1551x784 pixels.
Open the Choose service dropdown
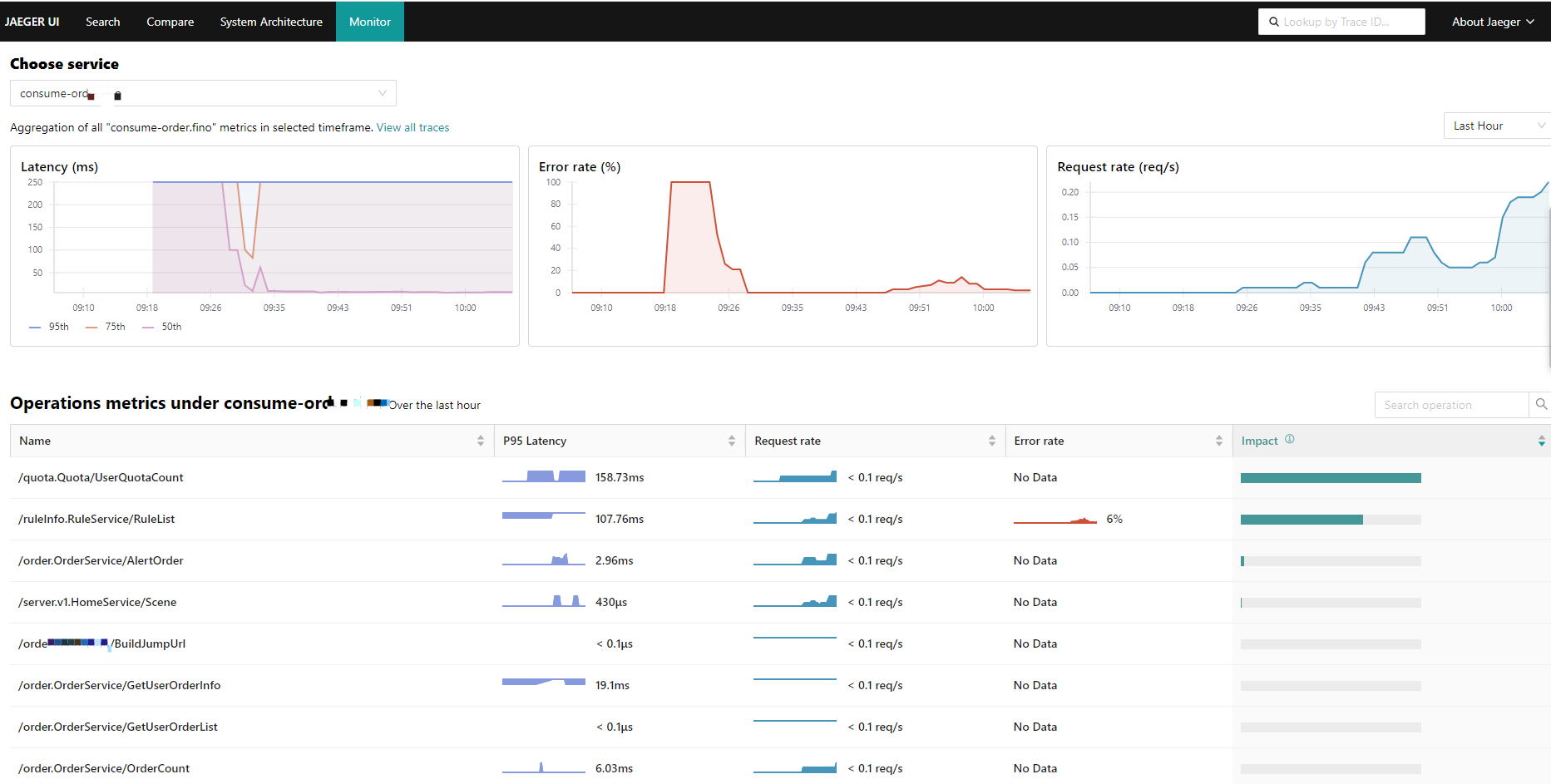[x=203, y=93]
